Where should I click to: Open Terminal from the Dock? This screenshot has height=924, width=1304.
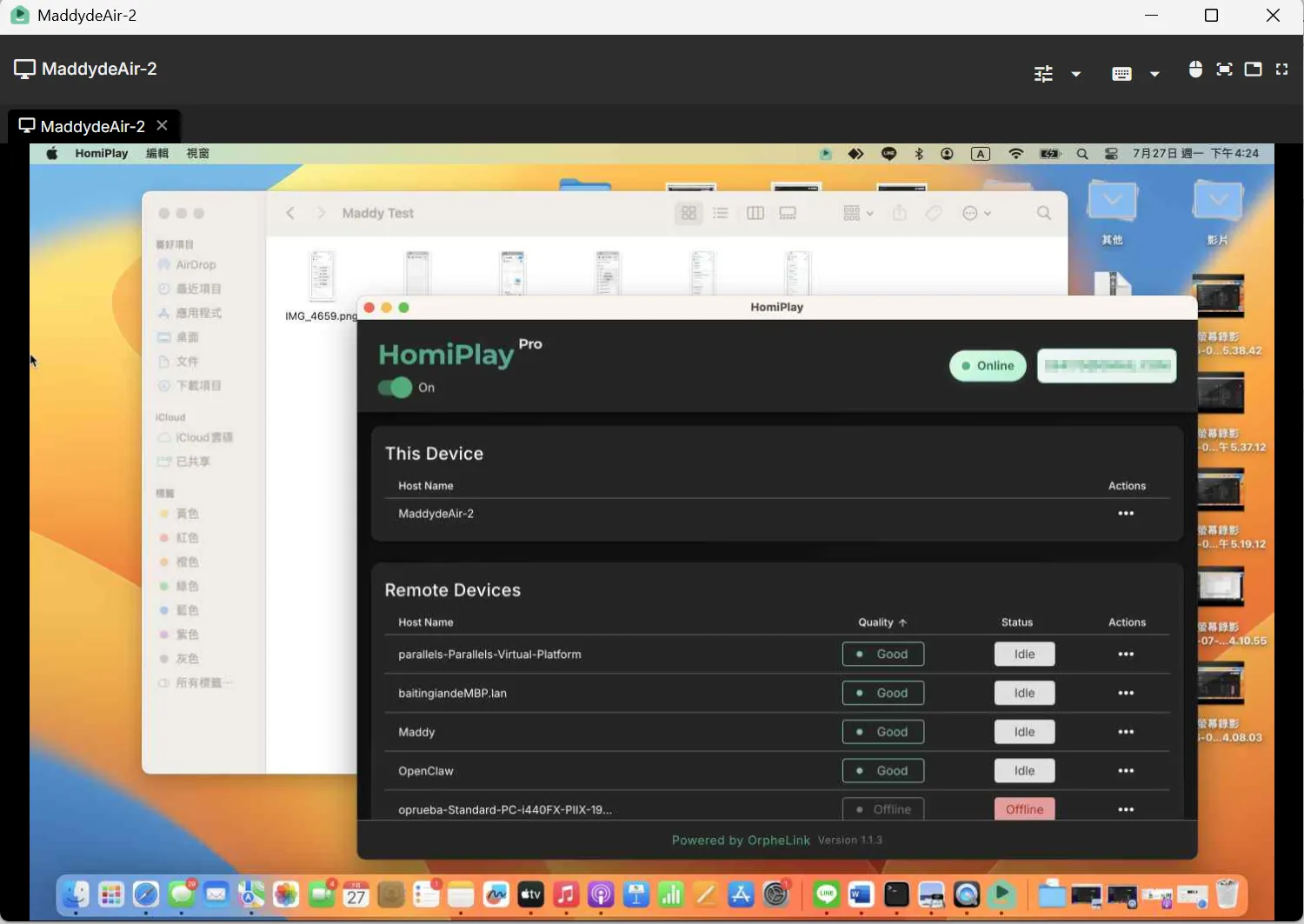[x=896, y=894]
